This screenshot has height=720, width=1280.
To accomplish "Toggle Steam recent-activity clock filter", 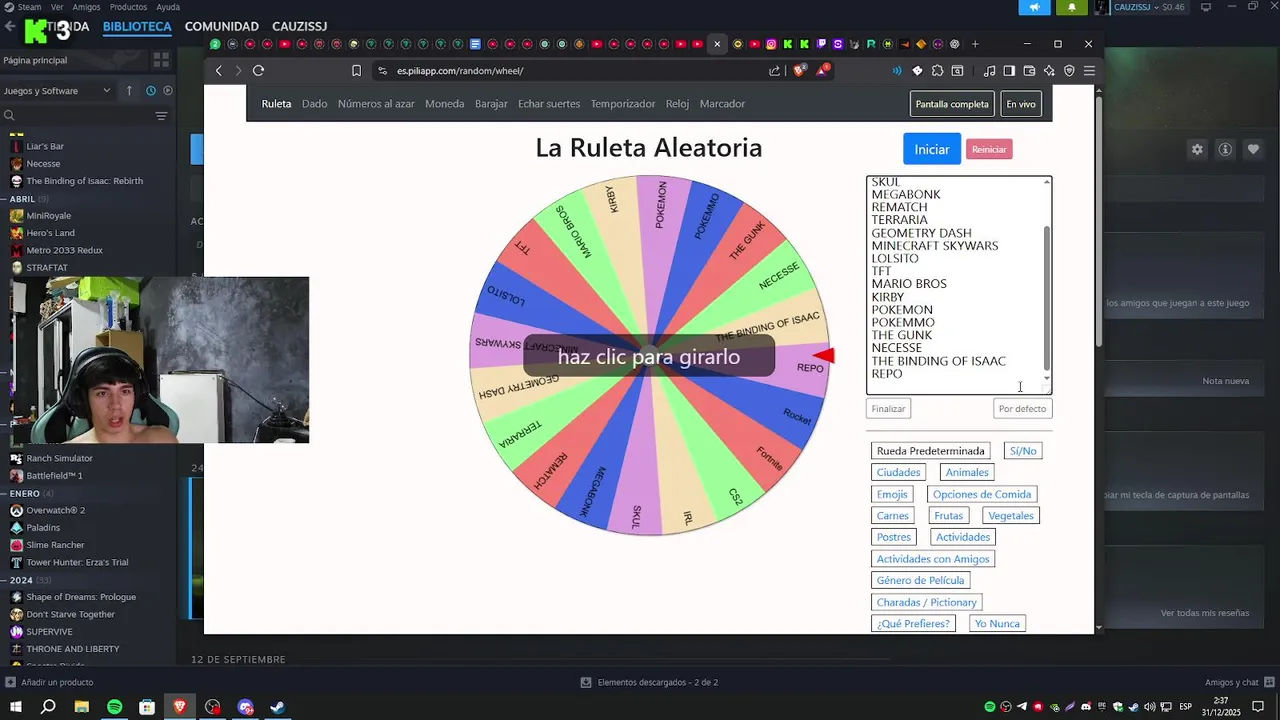I will tap(151, 90).
